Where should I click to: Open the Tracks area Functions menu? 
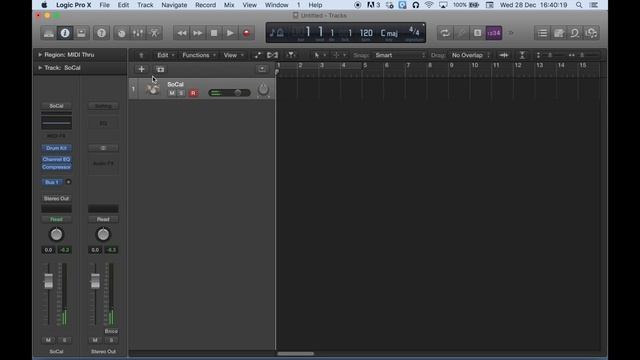[x=199, y=55]
